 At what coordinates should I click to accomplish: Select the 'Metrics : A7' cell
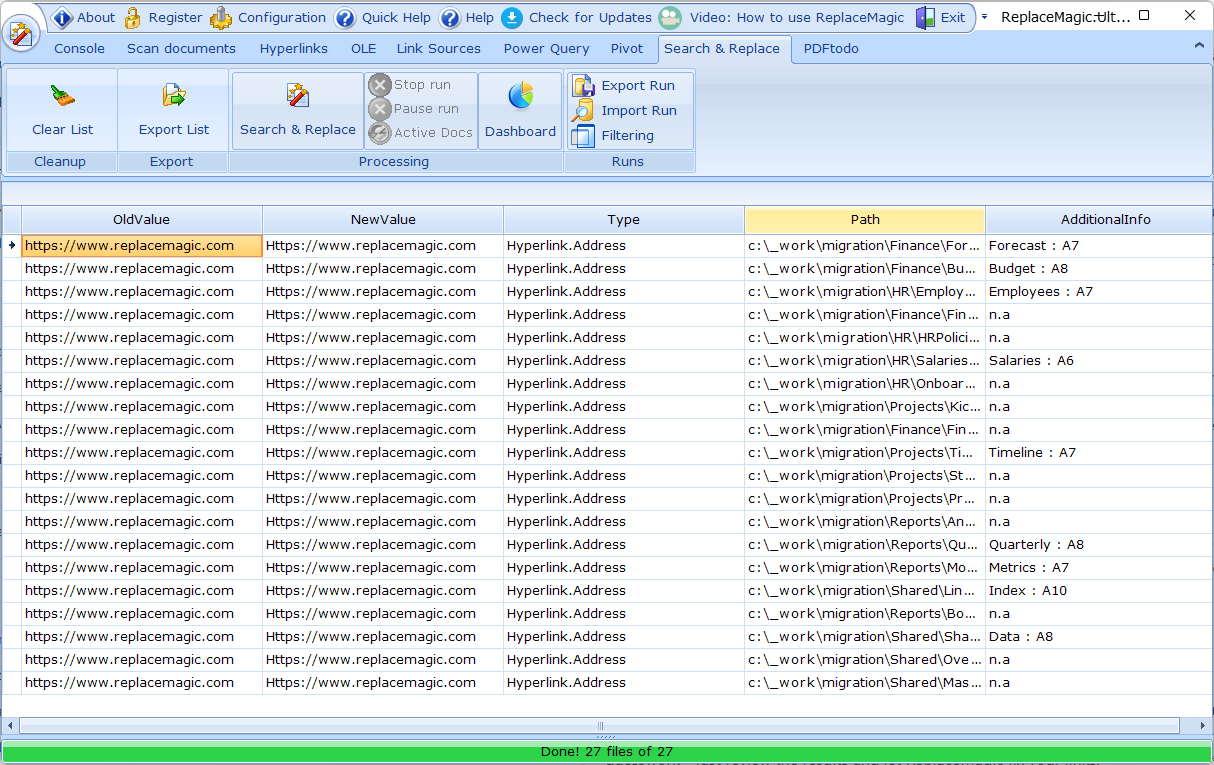pos(1099,568)
